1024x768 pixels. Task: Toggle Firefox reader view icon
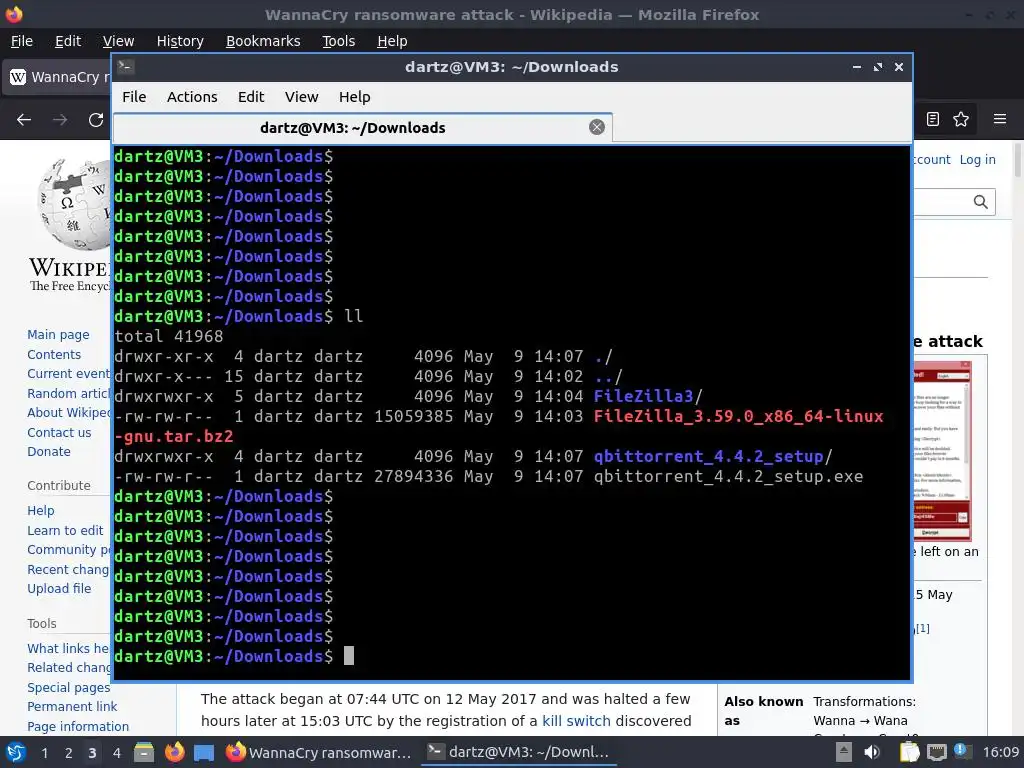[x=933, y=119]
